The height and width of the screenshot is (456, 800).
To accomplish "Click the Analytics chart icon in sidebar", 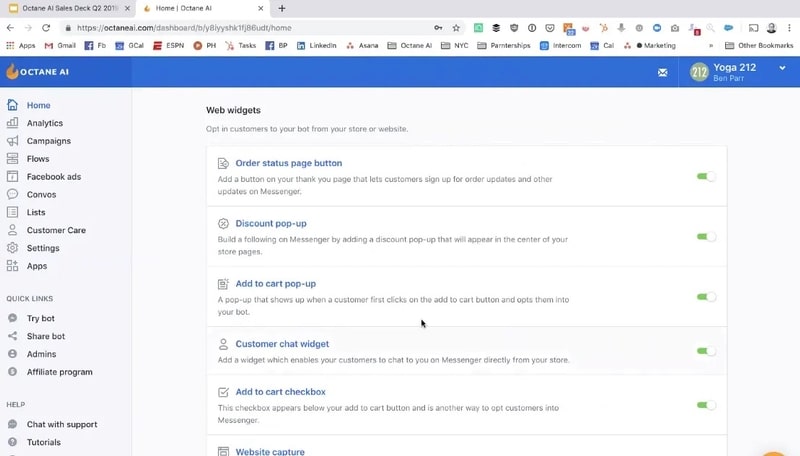I will [x=13, y=123].
